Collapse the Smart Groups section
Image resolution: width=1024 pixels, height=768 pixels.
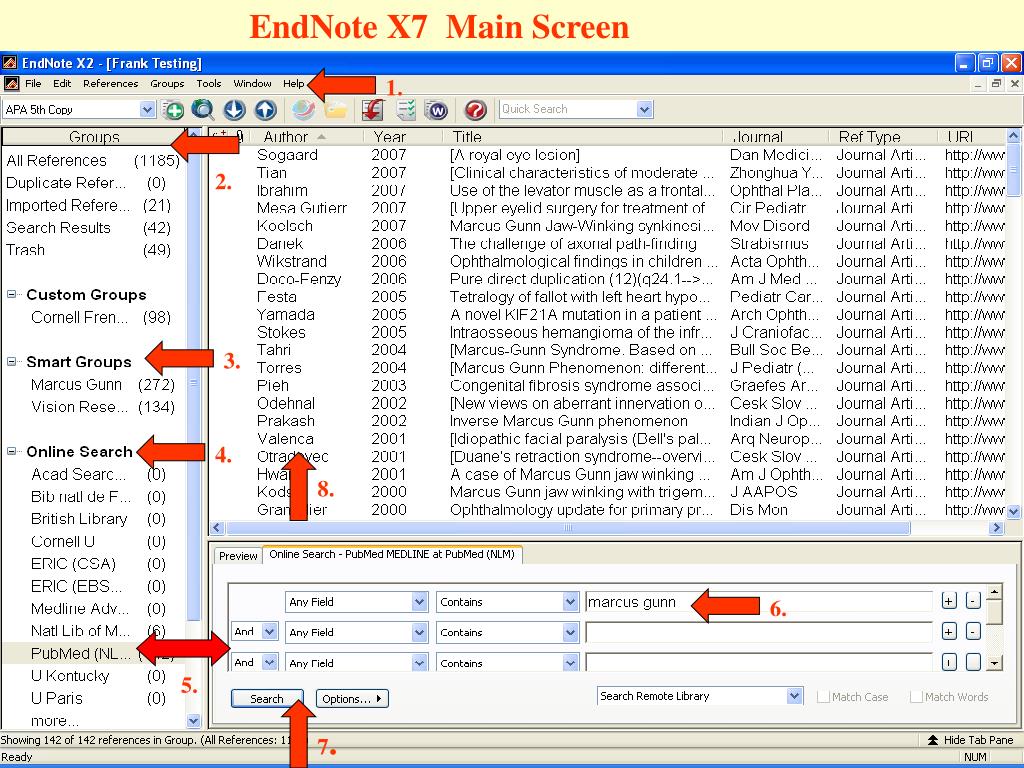click(x=11, y=361)
